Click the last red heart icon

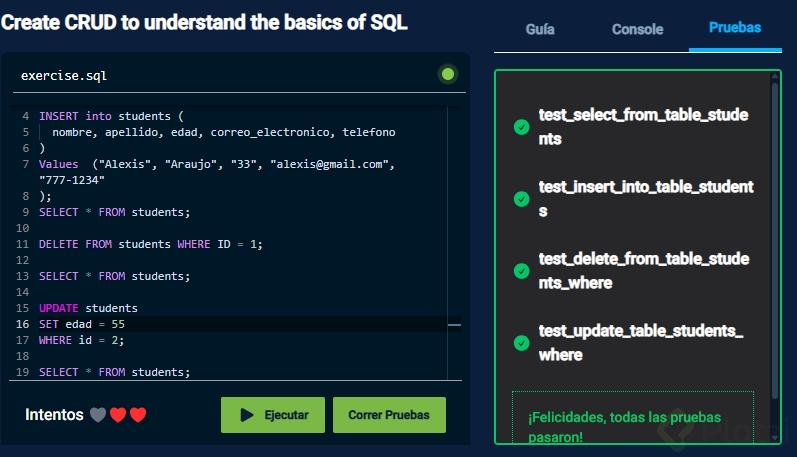click(x=138, y=414)
